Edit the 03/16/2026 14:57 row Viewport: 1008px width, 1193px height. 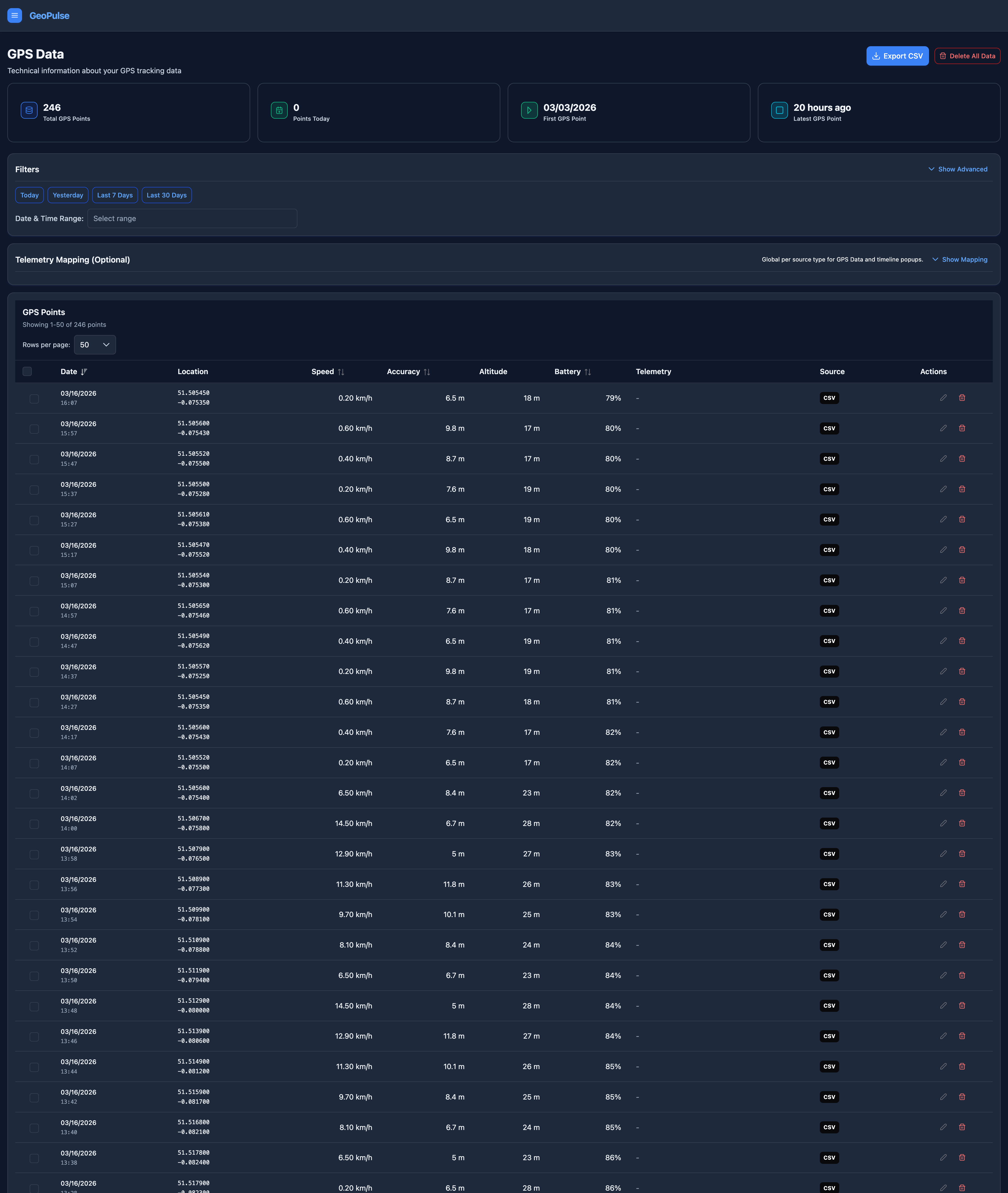(x=943, y=610)
